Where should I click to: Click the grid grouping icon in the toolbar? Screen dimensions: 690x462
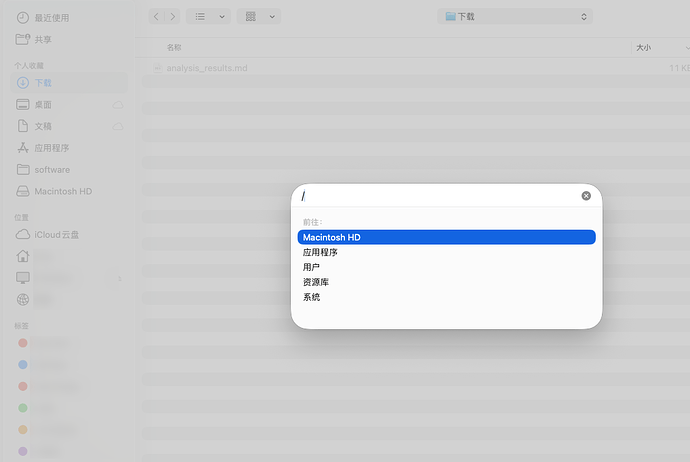pyautogui.click(x=250, y=17)
